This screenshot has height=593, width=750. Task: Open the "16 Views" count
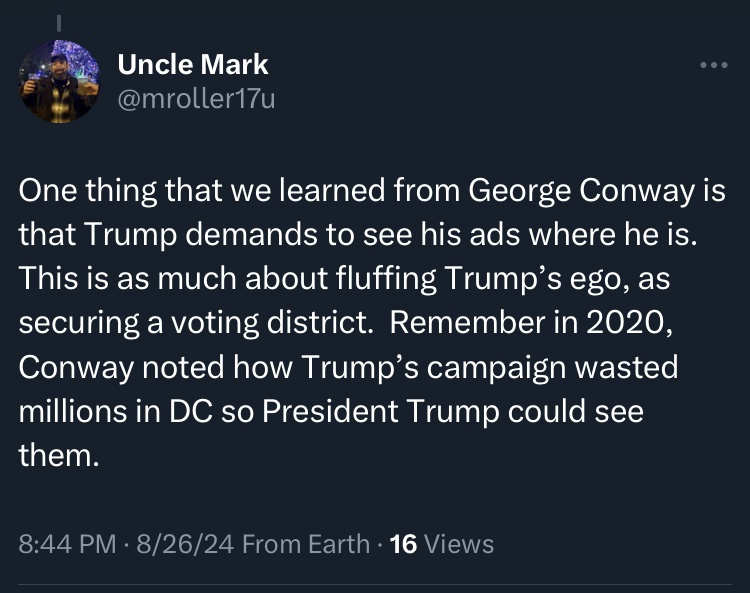click(x=441, y=543)
